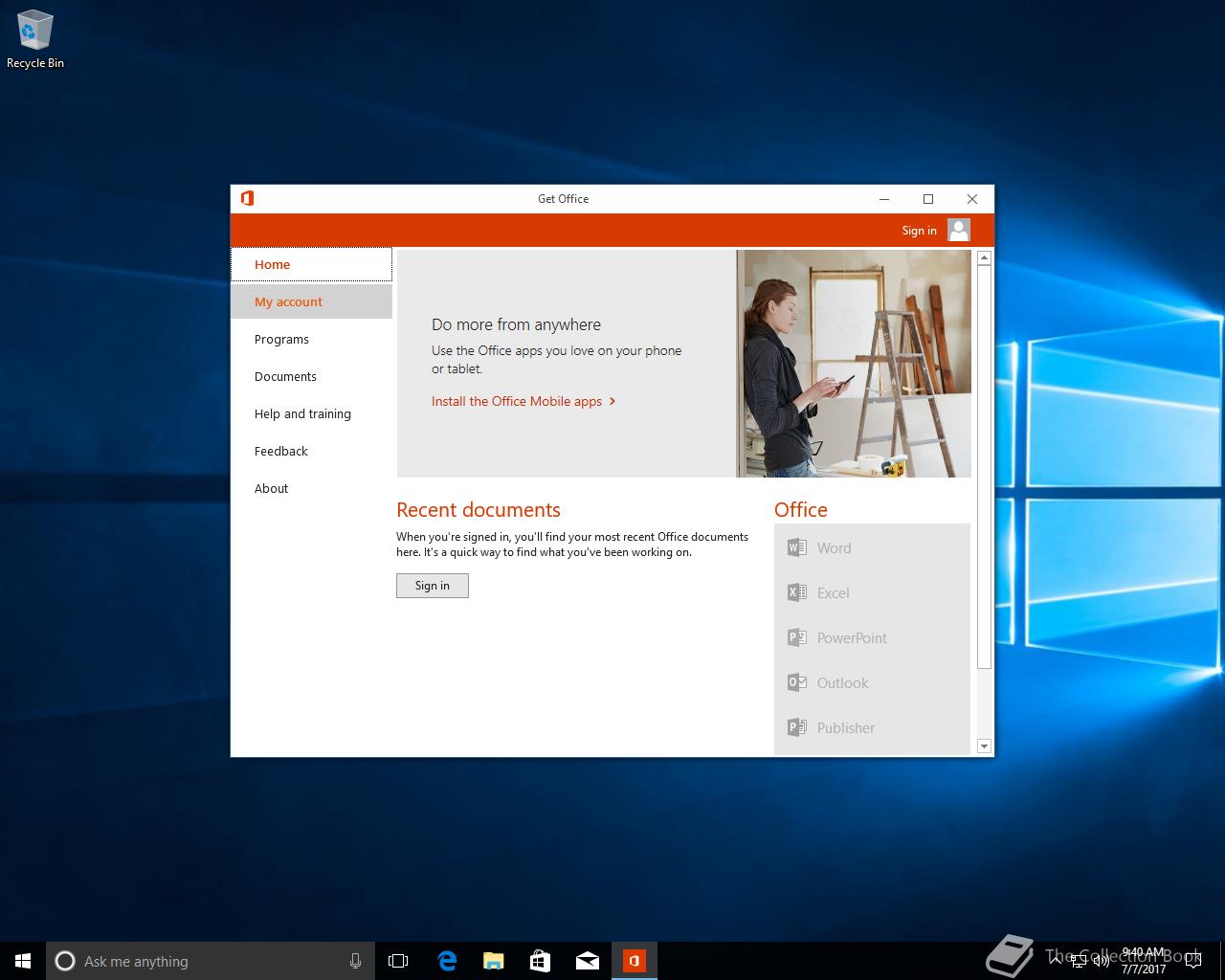Click the Ask me anything search box
The height and width of the screenshot is (980, 1225).
209,961
